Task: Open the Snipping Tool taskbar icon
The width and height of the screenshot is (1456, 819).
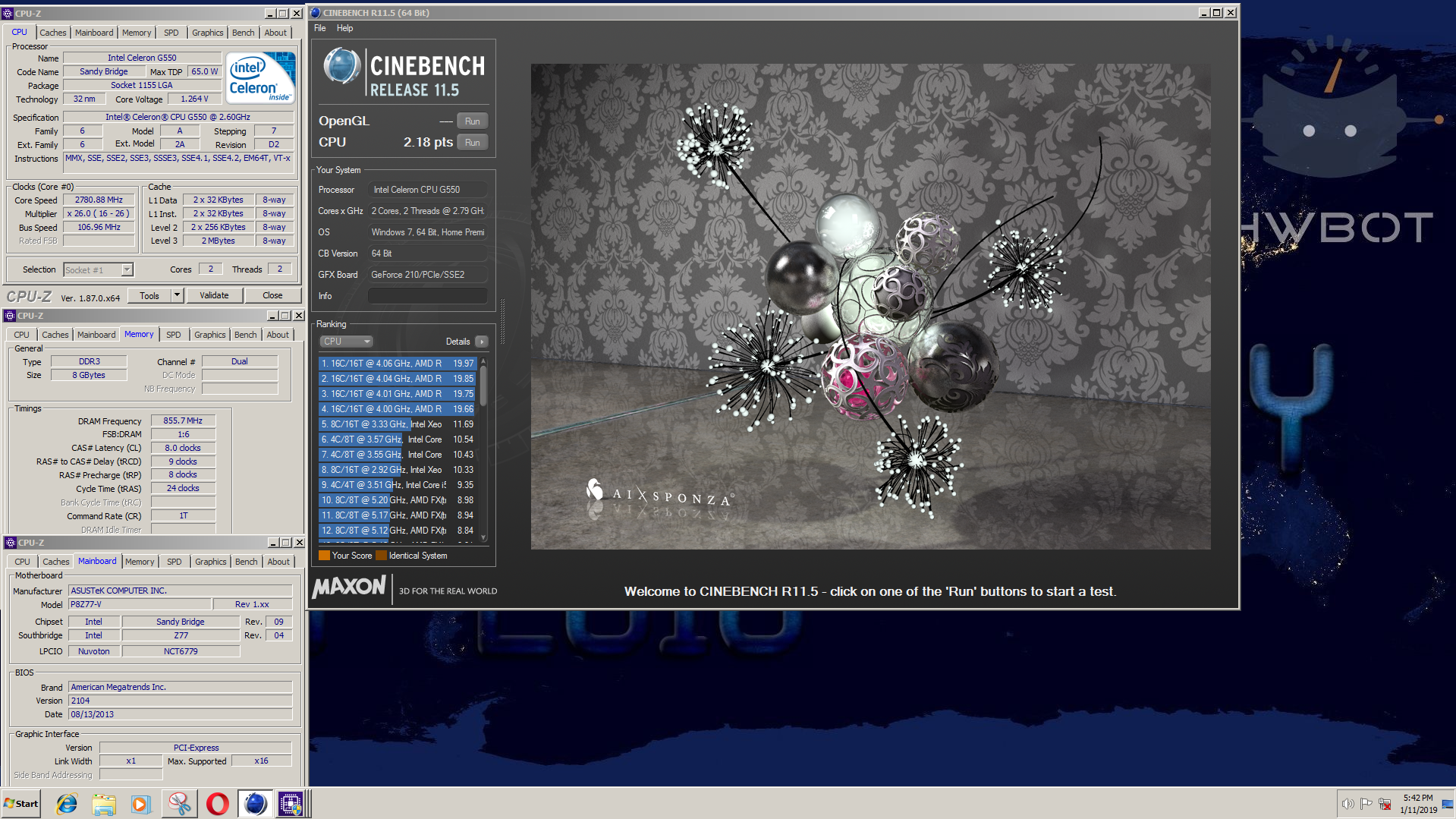Action: (x=179, y=804)
